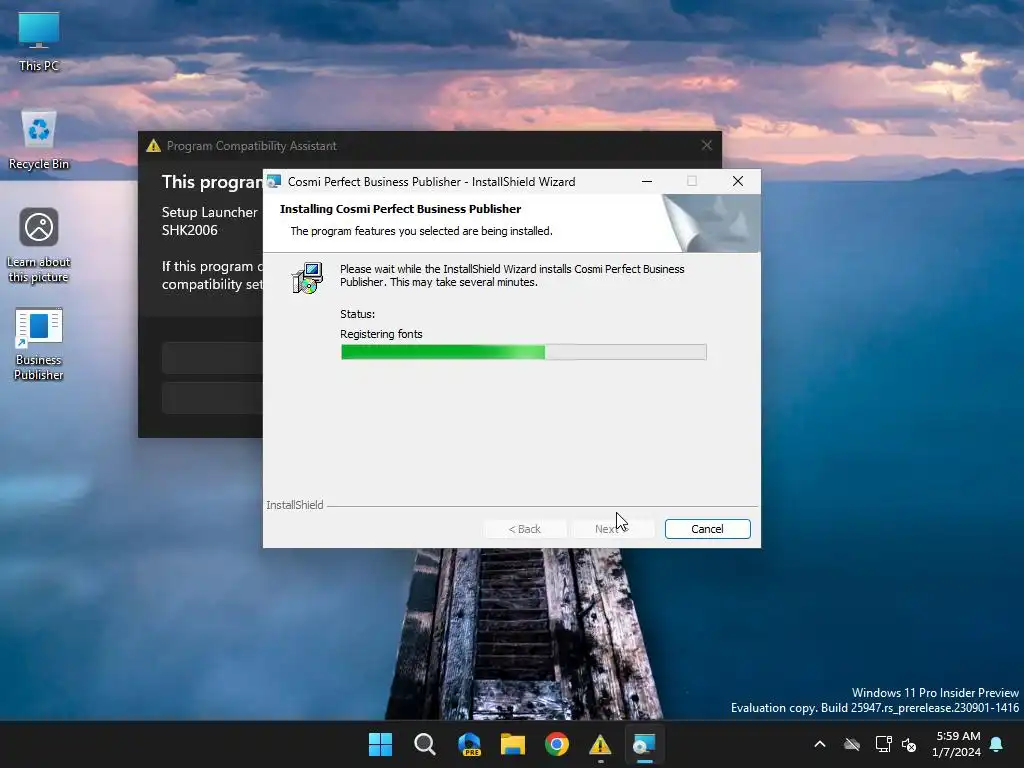Screen dimensions: 1024x768
Task: Click the OneDrive cloud tray icon
Action: tap(852, 744)
